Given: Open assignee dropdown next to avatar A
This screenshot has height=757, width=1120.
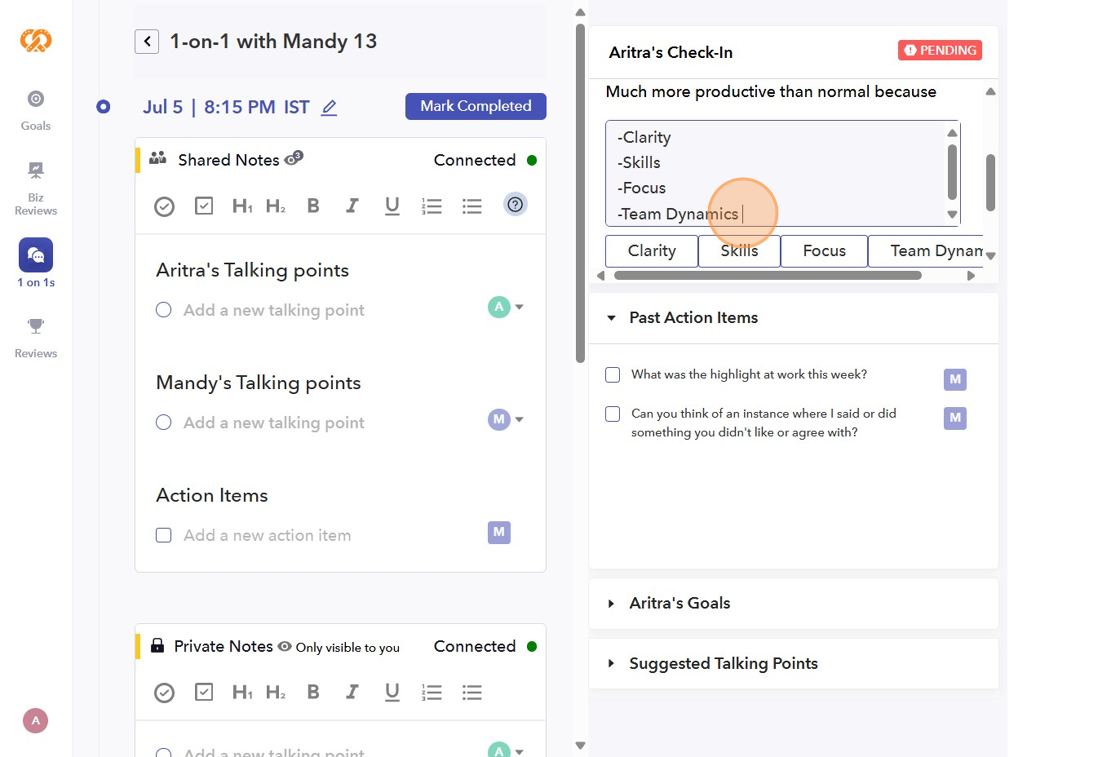Looking at the screenshot, I should 519,307.
